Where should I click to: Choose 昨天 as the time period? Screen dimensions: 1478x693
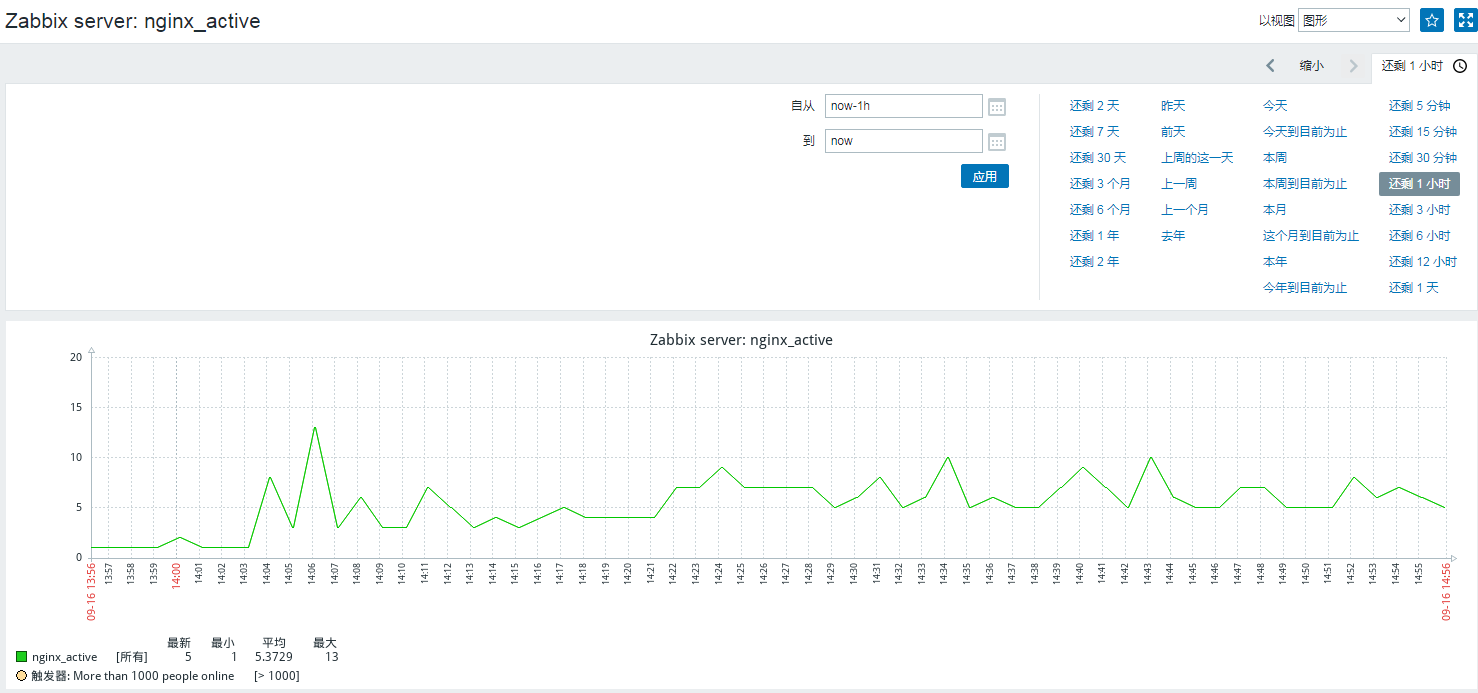click(x=1173, y=106)
